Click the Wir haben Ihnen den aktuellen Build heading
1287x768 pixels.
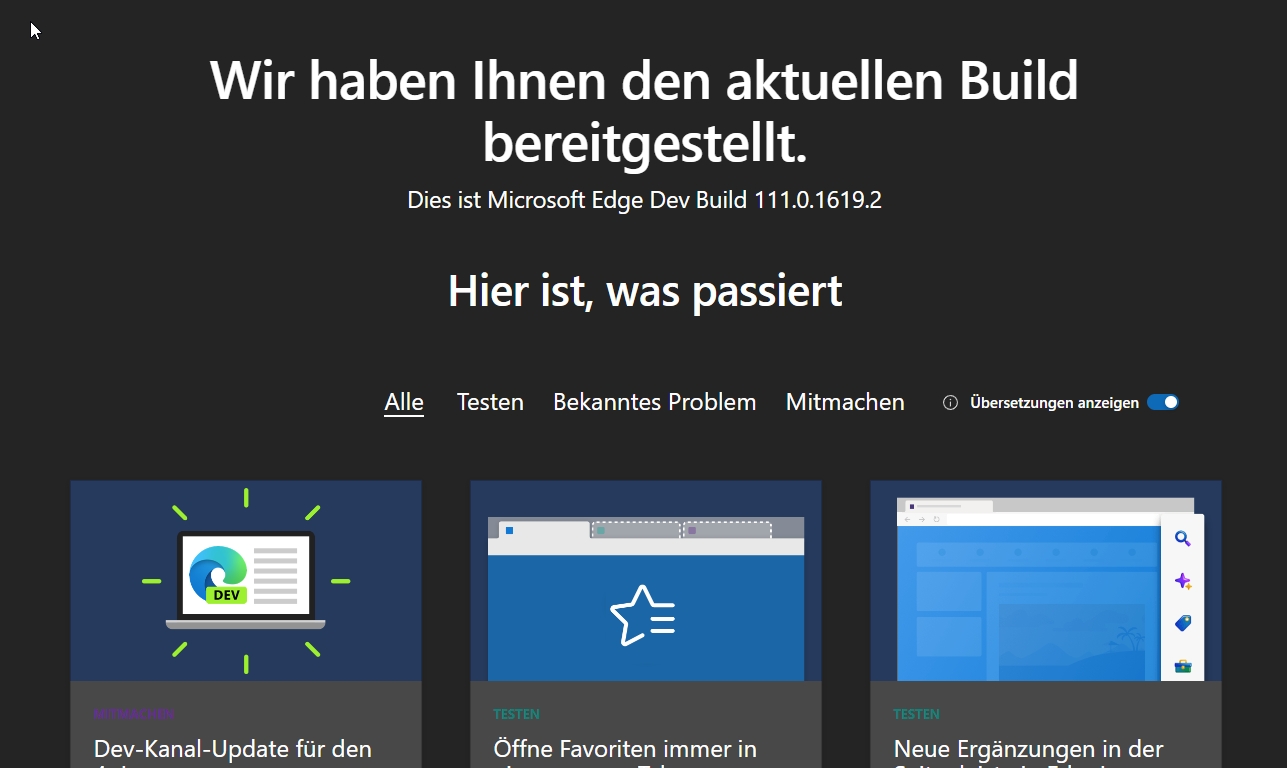click(645, 112)
